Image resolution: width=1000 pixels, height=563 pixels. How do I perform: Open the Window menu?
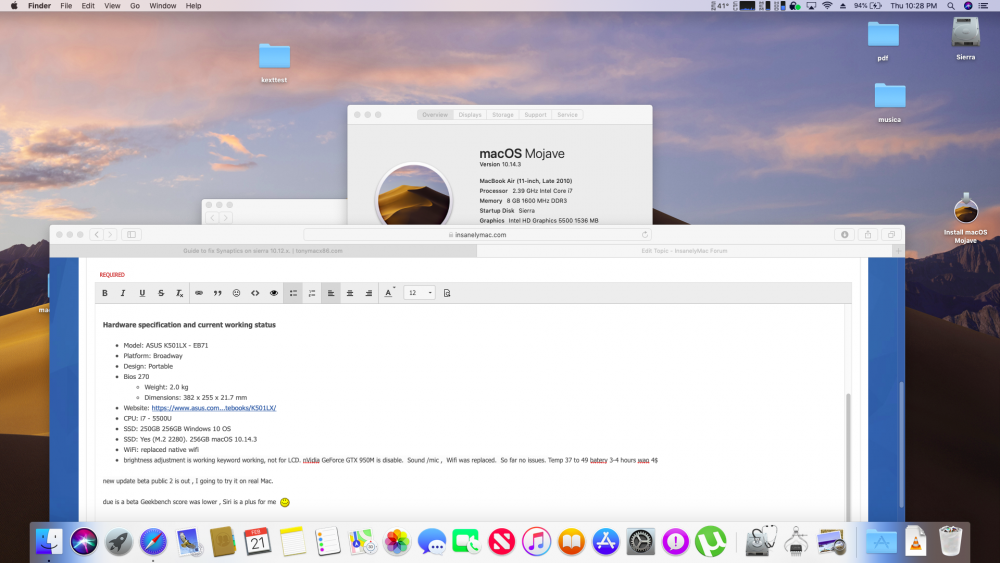163,6
